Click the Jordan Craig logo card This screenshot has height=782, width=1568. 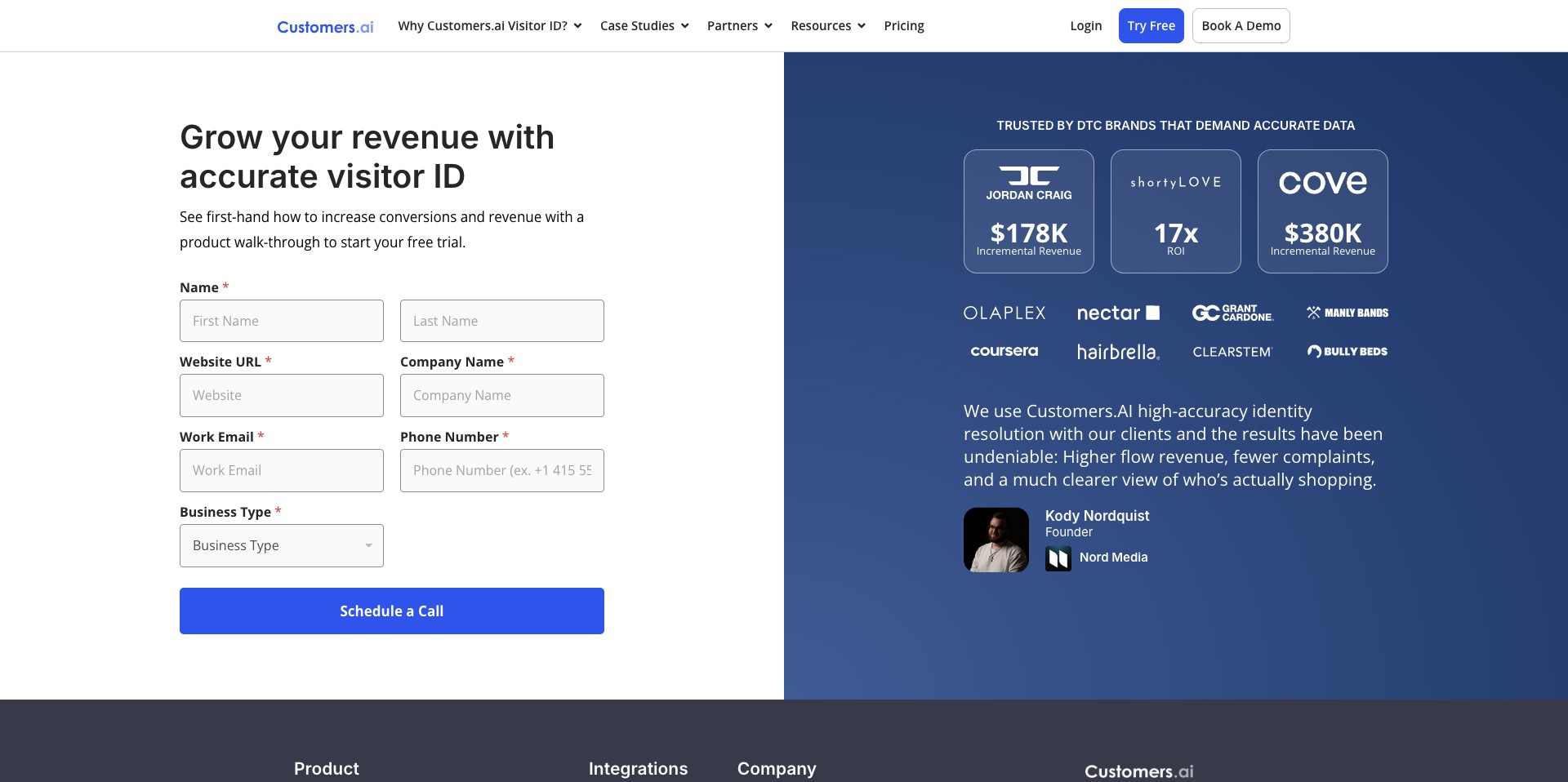pyautogui.click(x=1029, y=211)
